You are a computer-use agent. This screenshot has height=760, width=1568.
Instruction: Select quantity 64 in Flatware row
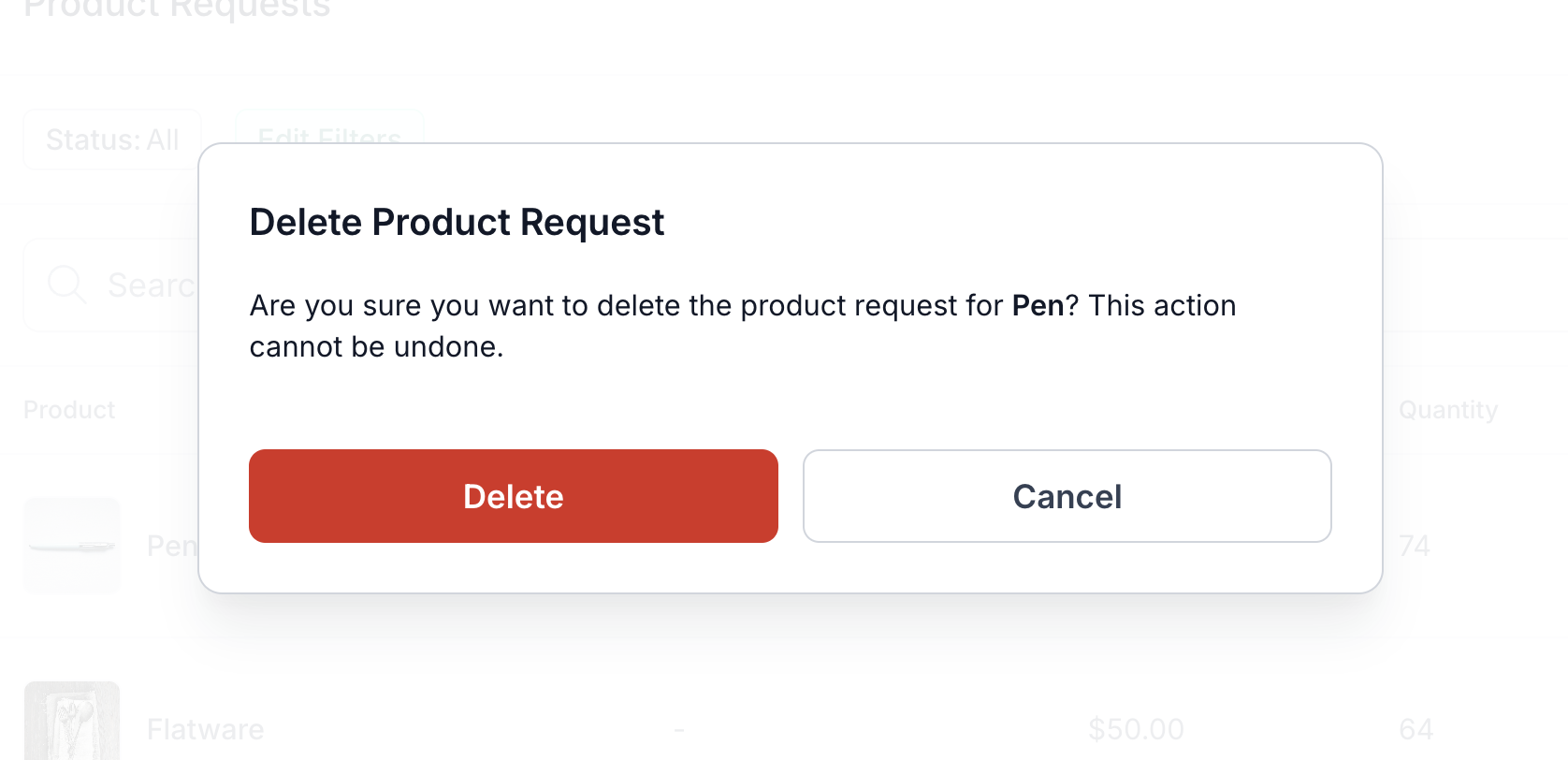point(1416,729)
